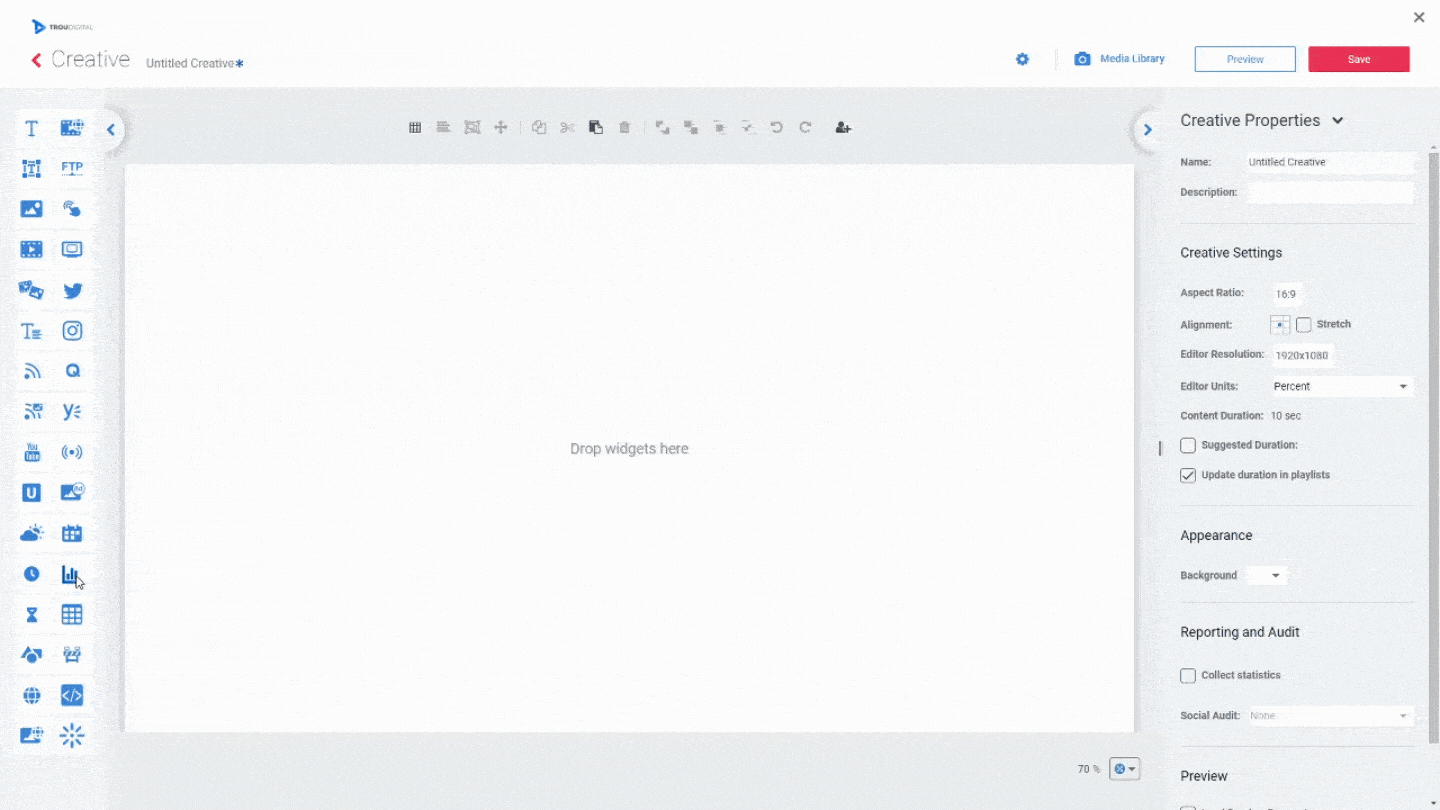Open the Background color dropdown

click(1266, 575)
